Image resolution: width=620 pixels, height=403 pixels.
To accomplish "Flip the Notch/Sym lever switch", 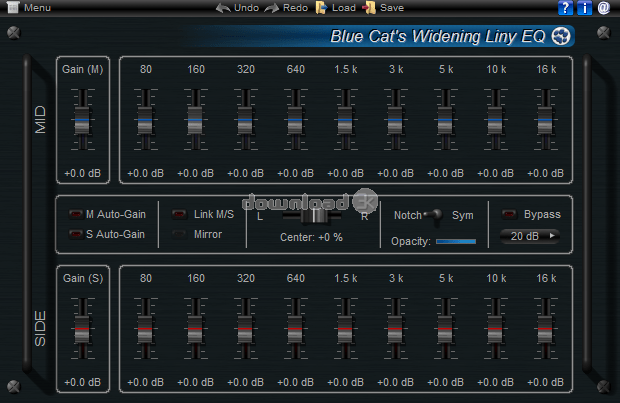I will pos(434,216).
